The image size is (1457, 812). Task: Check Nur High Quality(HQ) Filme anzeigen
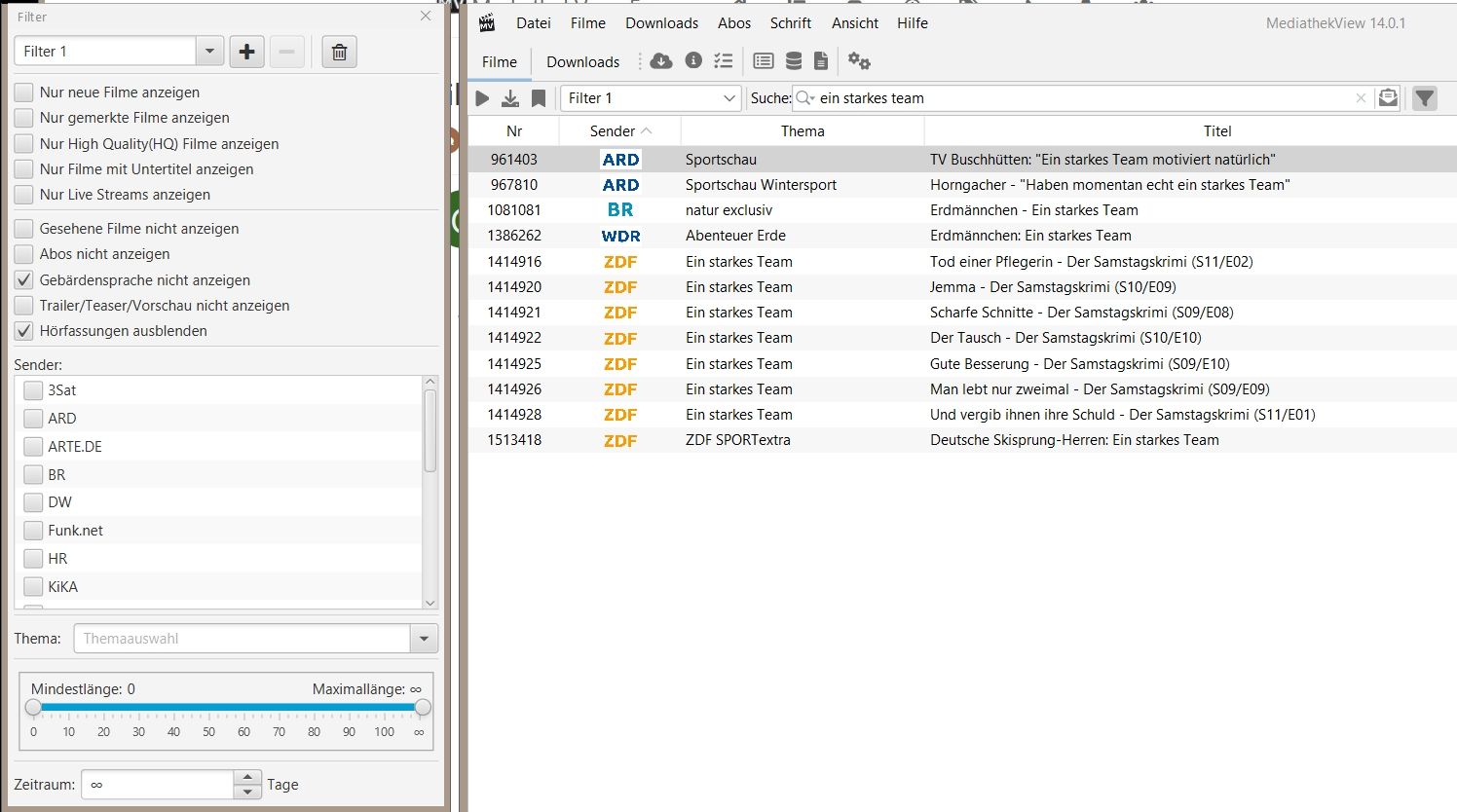(24, 144)
